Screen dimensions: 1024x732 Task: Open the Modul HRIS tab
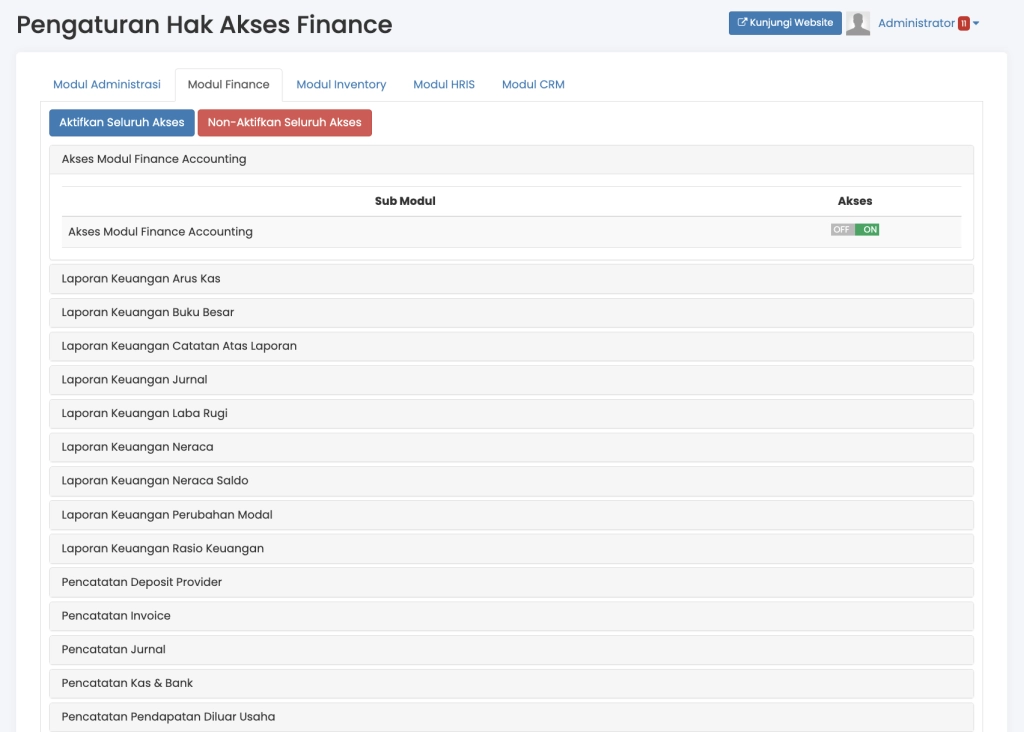pyautogui.click(x=444, y=85)
